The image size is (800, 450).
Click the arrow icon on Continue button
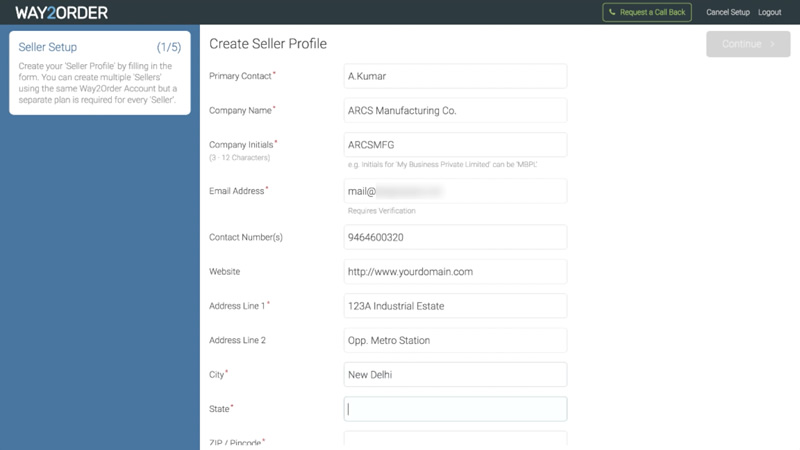pyautogui.click(x=772, y=44)
